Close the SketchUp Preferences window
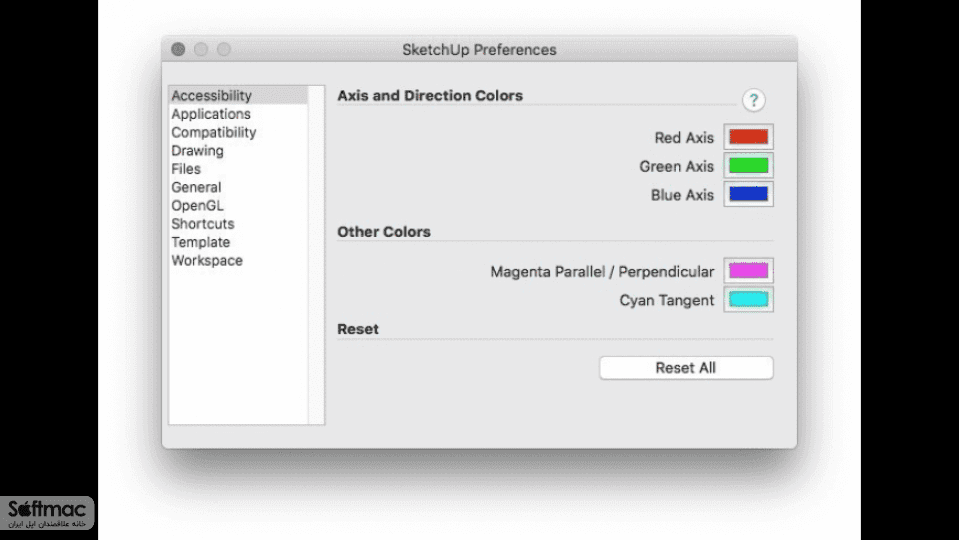This screenshot has height=540, width=959. [x=178, y=49]
